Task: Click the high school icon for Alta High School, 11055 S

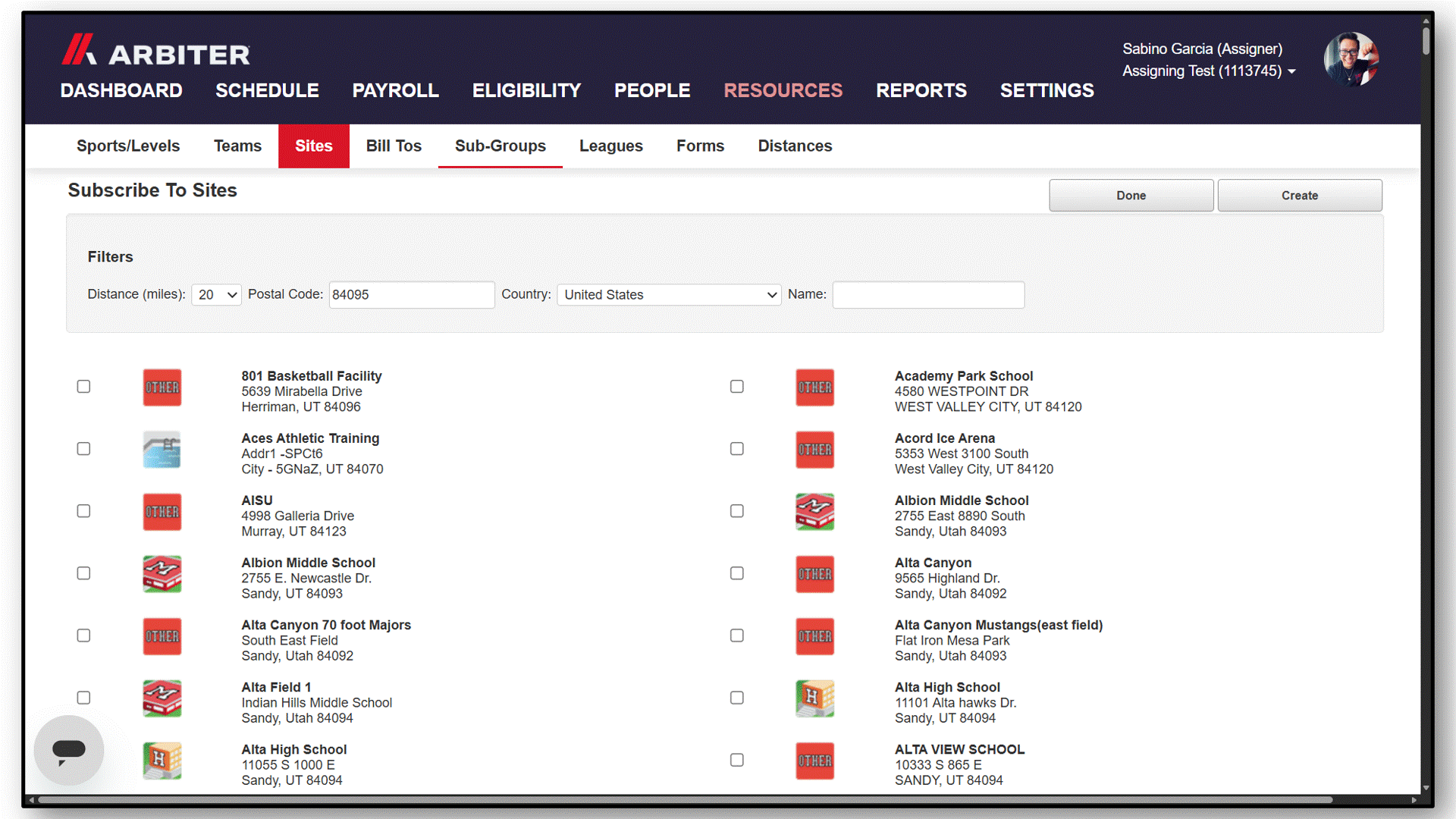Action: 162,761
